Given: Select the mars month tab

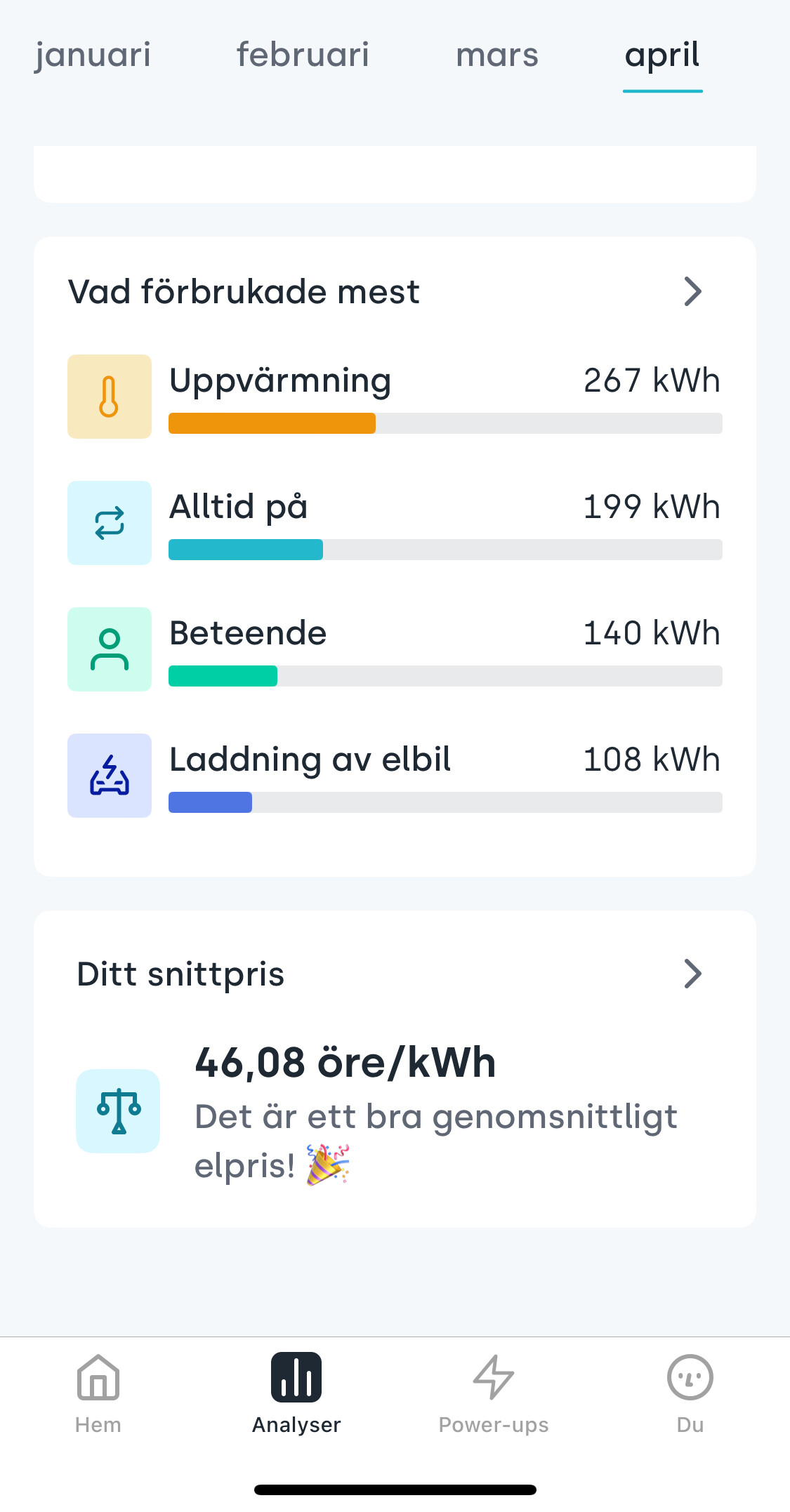Looking at the screenshot, I should [497, 55].
